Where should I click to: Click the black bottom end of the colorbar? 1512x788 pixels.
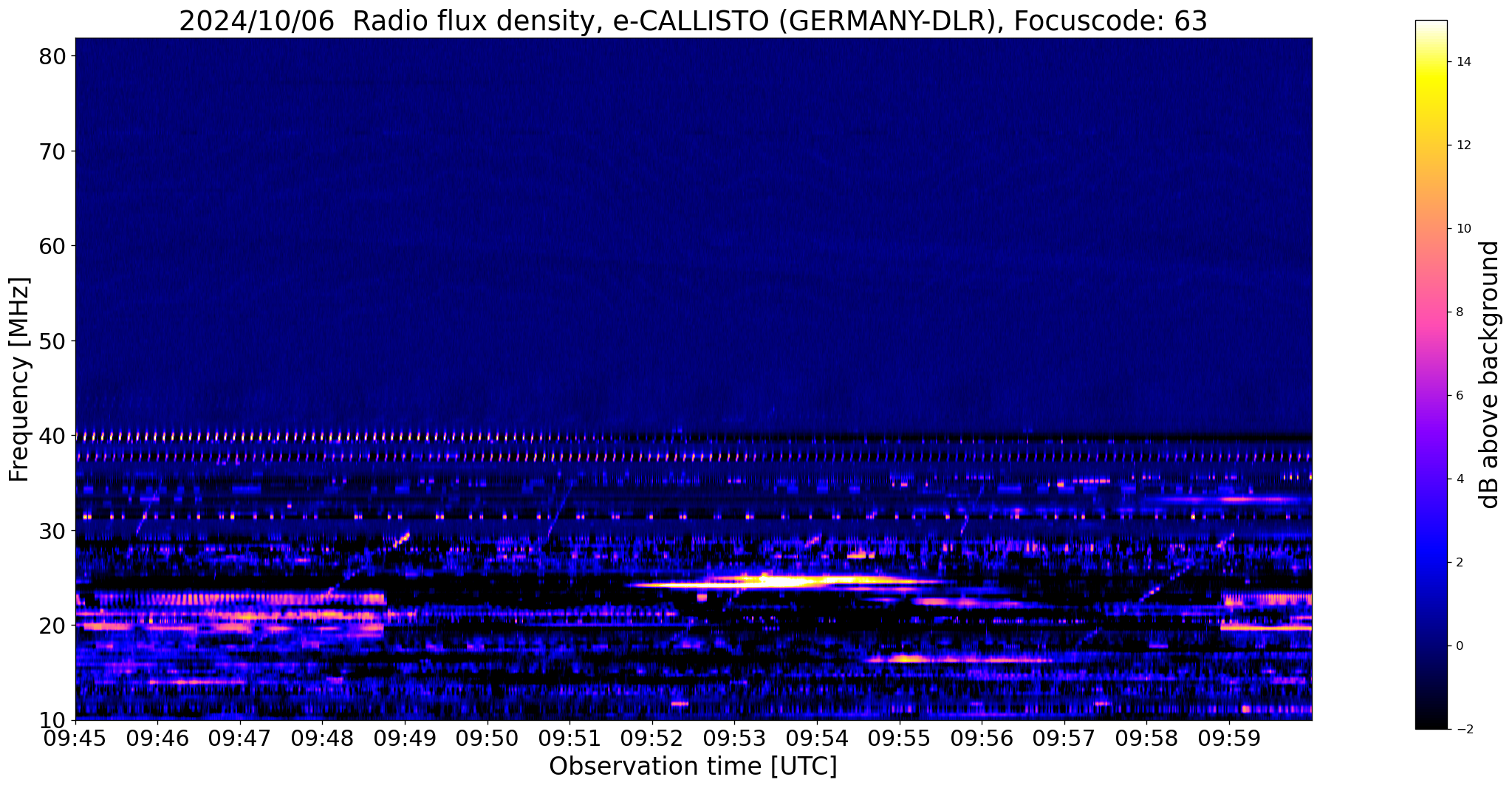tap(1431, 720)
